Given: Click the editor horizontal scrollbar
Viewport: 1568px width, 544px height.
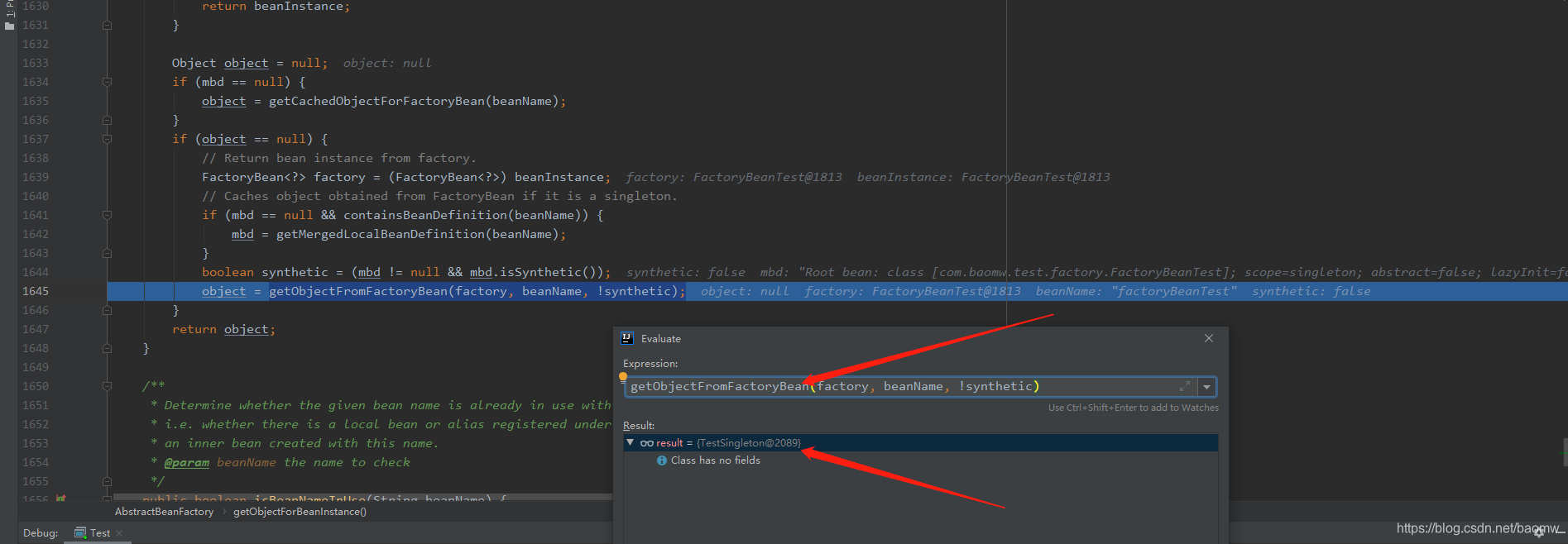Looking at the screenshot, I should (362, 497).
